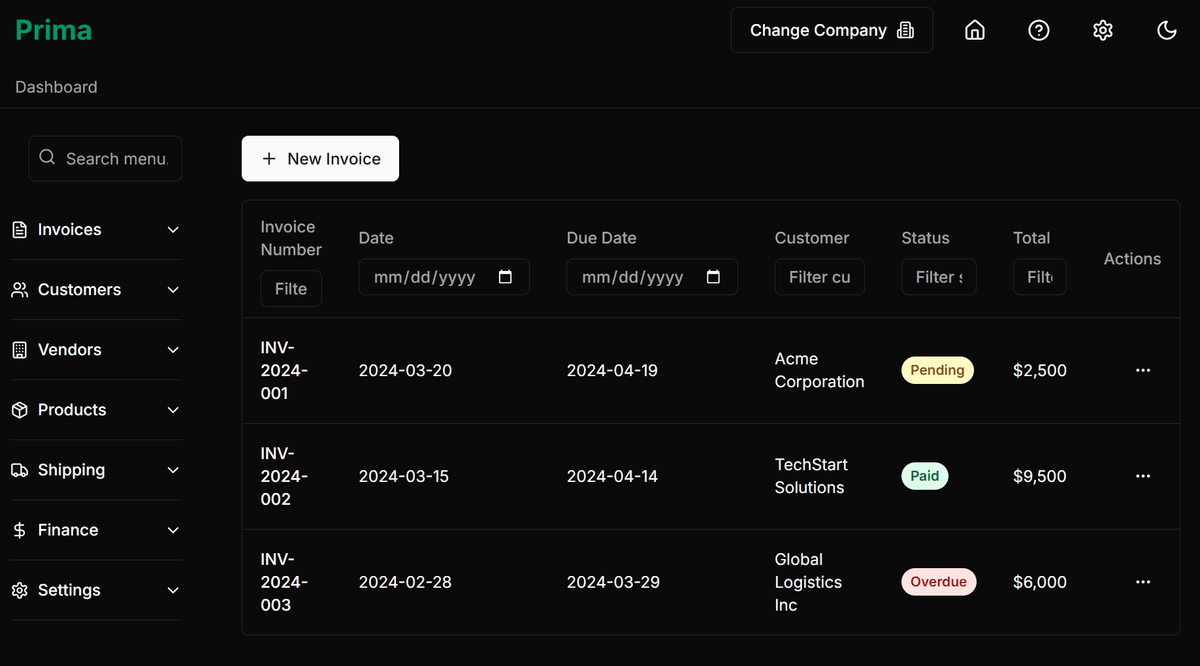This screenshot has height=666, width=1200.
Task: Open actions menu for INV-2024-003
Action: (1143, 582)
